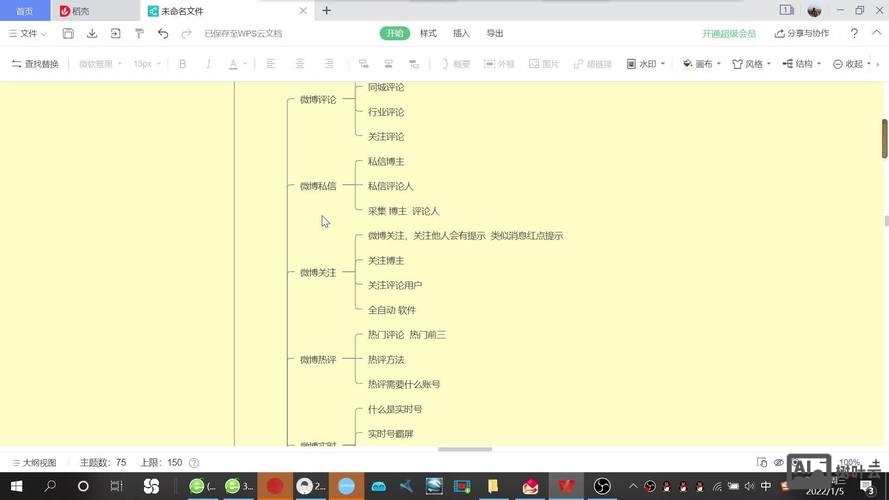The width and height of the screenshot is (889, 500).
Task: Switch to the 插入 tab
Action: coord(461,33)
